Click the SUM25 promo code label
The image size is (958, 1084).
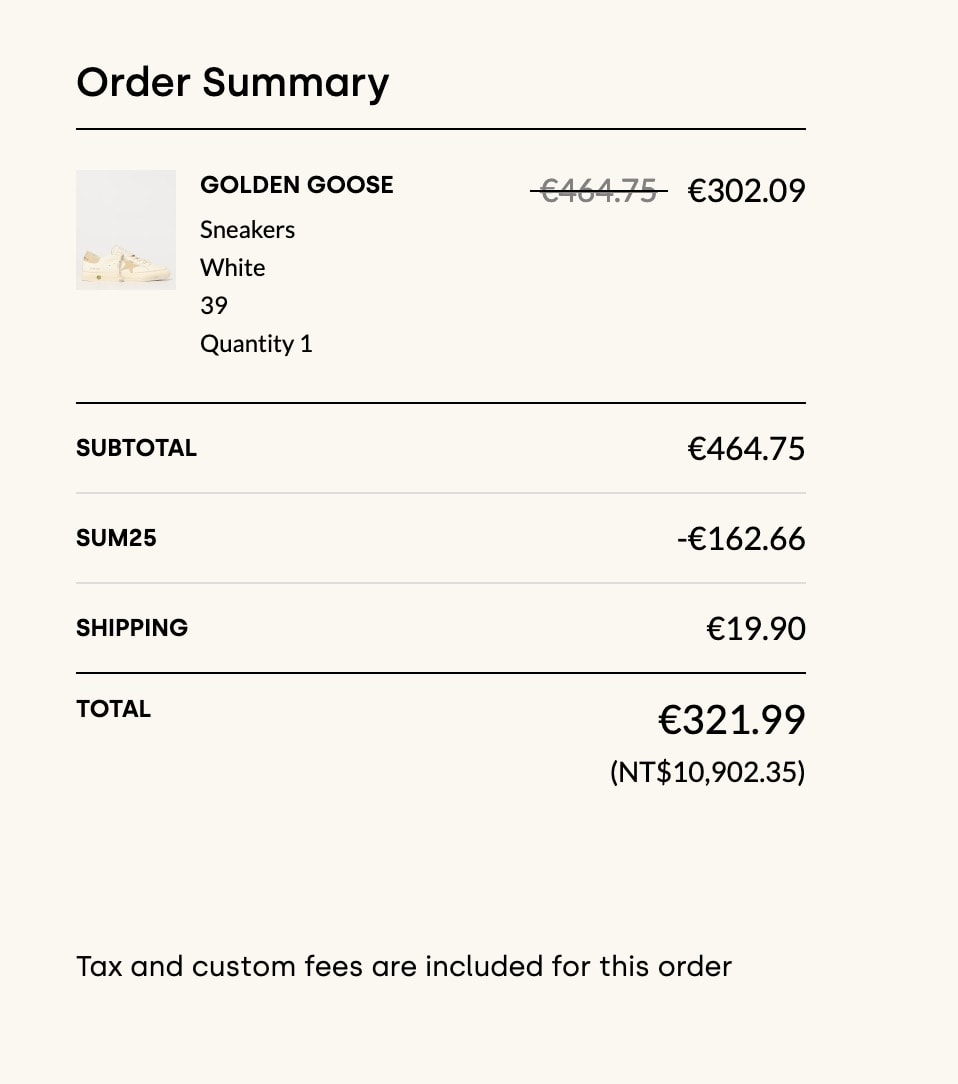[116, 538]
